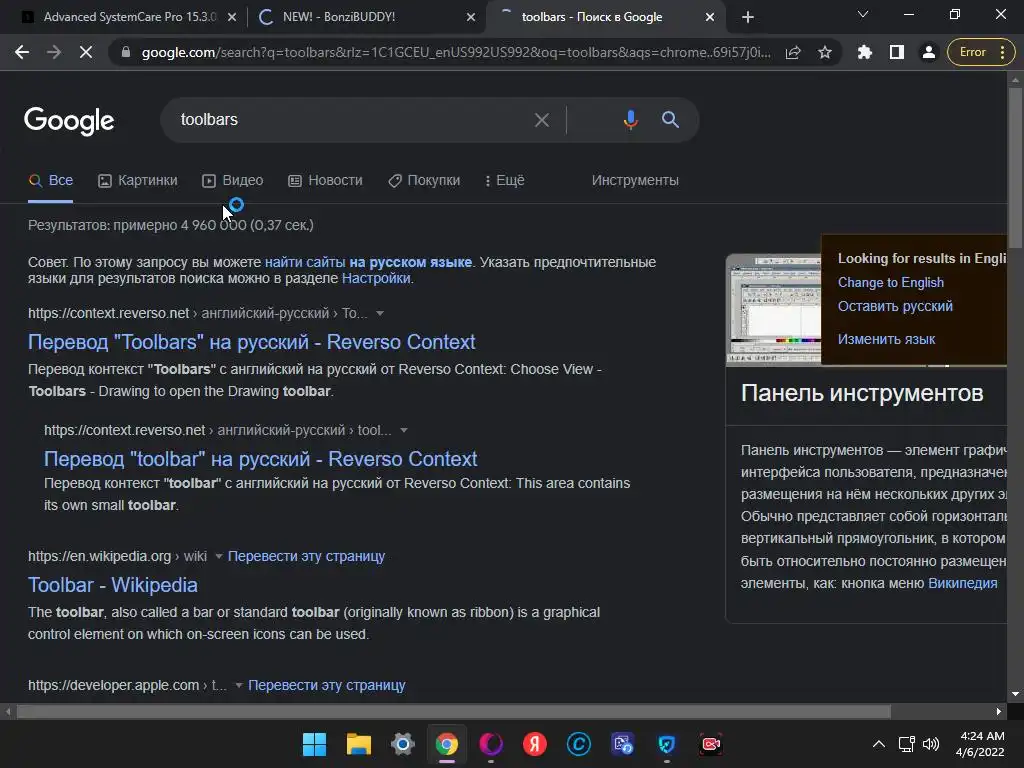This screenshot has height=768, width=1024.
Task: Clear the search box text
Action: [541, 120]
